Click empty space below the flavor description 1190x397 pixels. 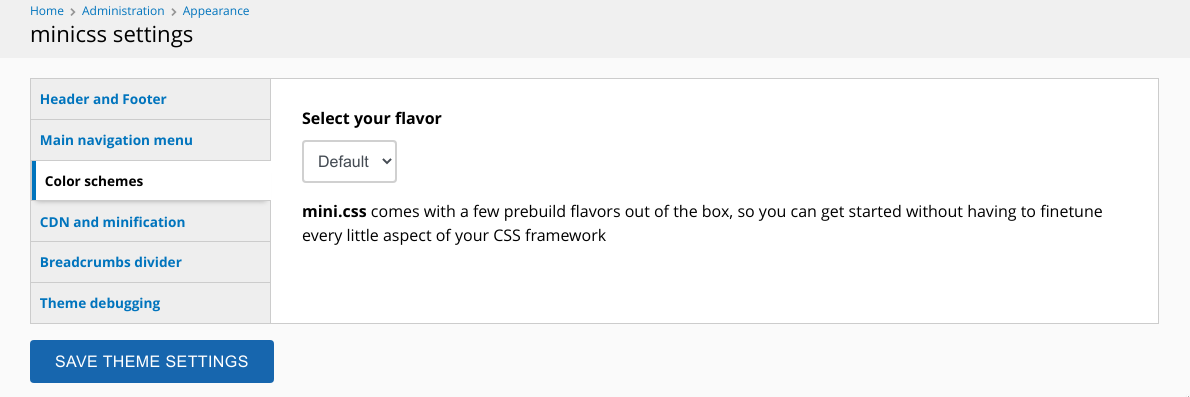tap(713, 285)
